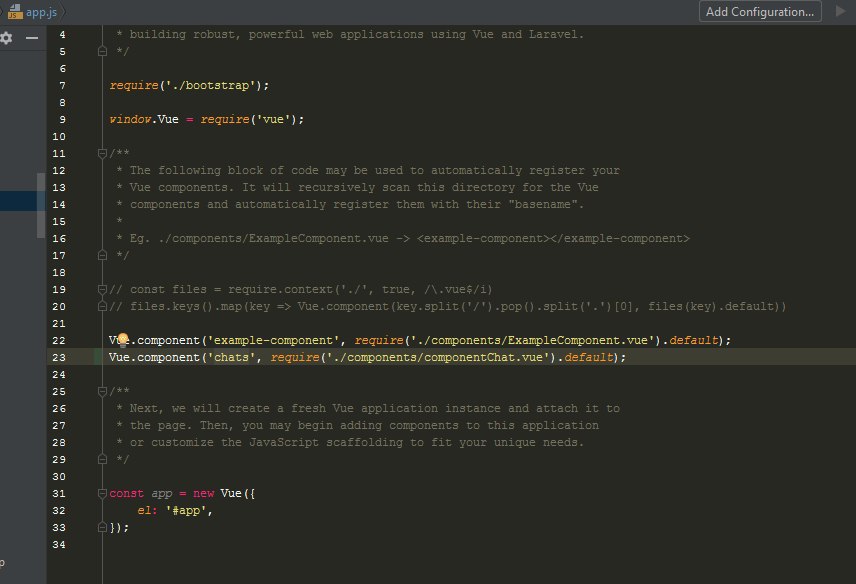Toggle the fold marker on line 17
The width and height of the screenshot is (856, 584).
click(102, 255)
